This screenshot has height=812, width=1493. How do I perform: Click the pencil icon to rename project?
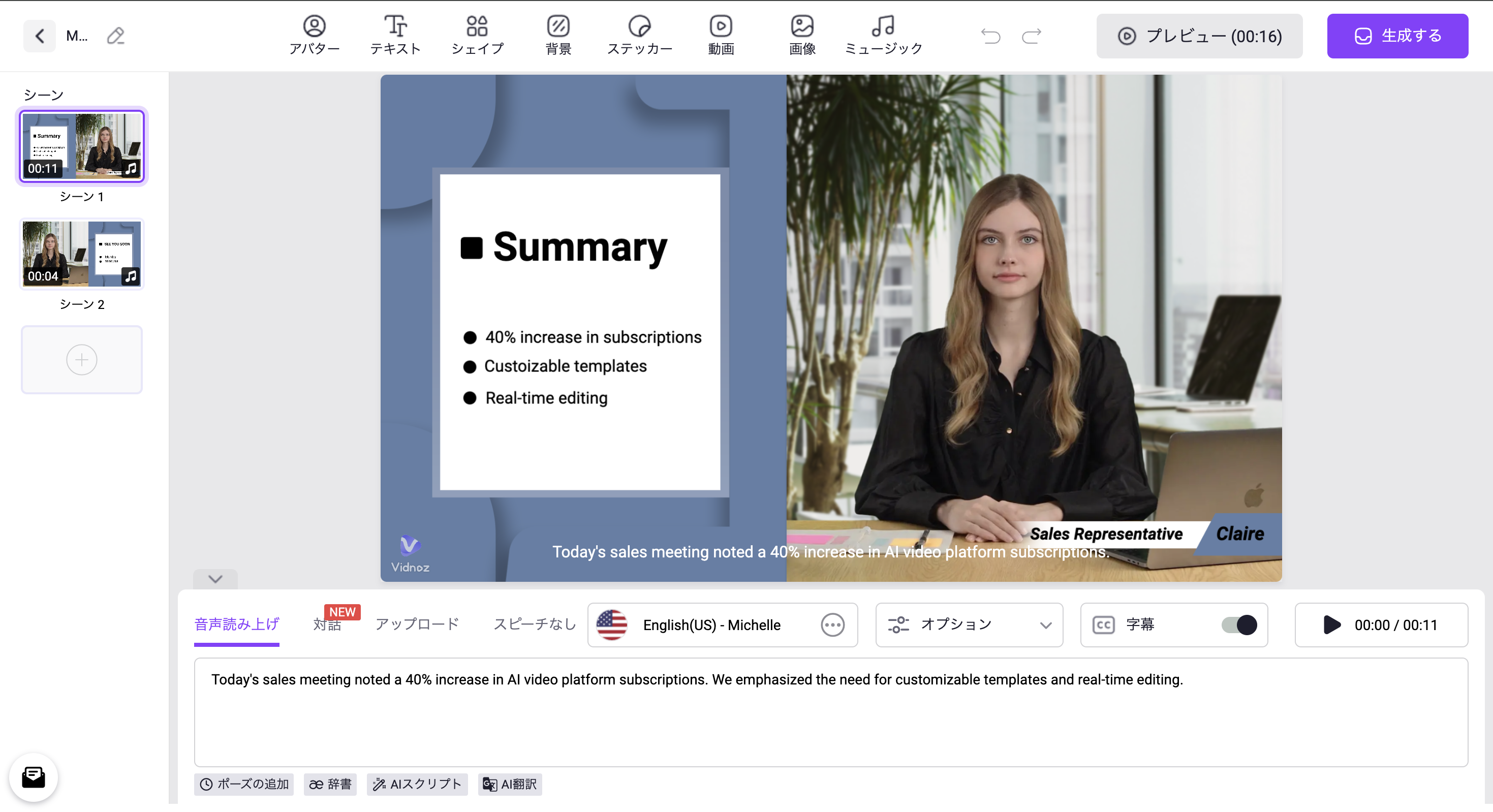click(115, 36)
